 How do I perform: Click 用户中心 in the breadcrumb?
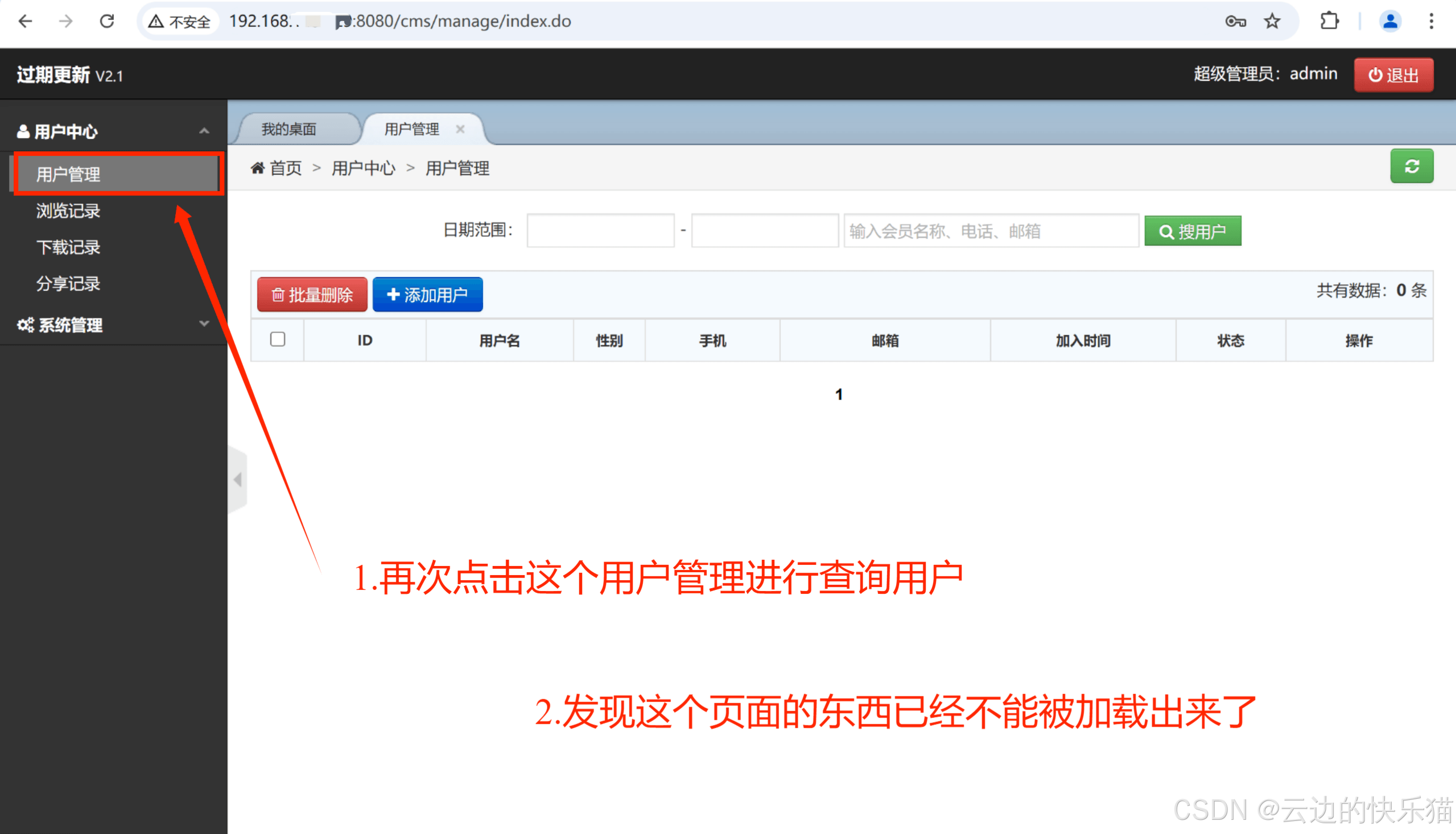pos(363,168)
